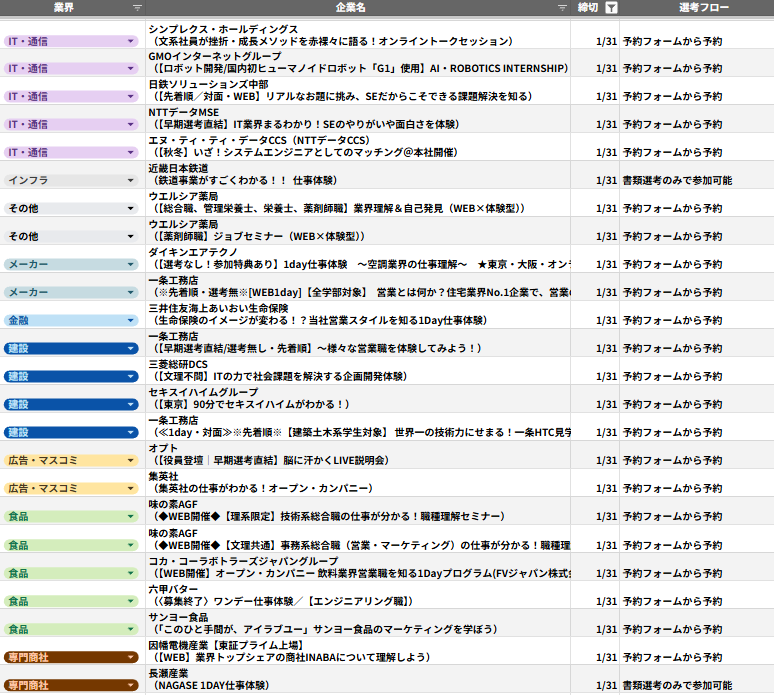Viewport: 774px width, 695px height.
Task: Open 建設 dropdown for 一条工務店 早期選考直結 row
Action: coord(130,348)
